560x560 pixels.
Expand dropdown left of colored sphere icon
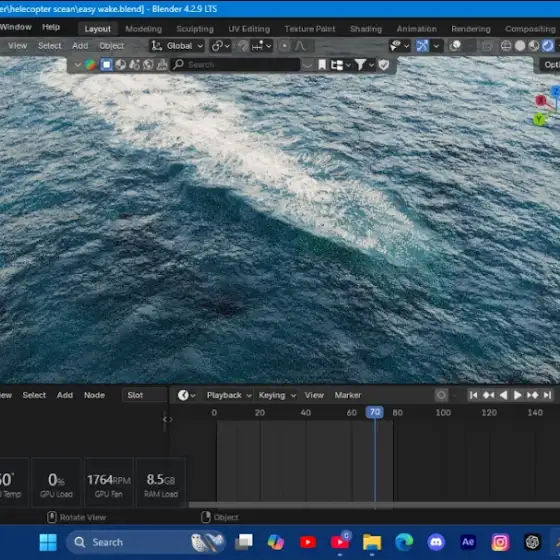[77, 65]
